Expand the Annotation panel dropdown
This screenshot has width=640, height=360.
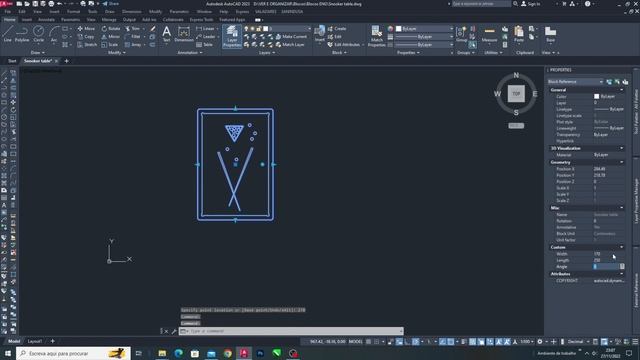[190, 53]
